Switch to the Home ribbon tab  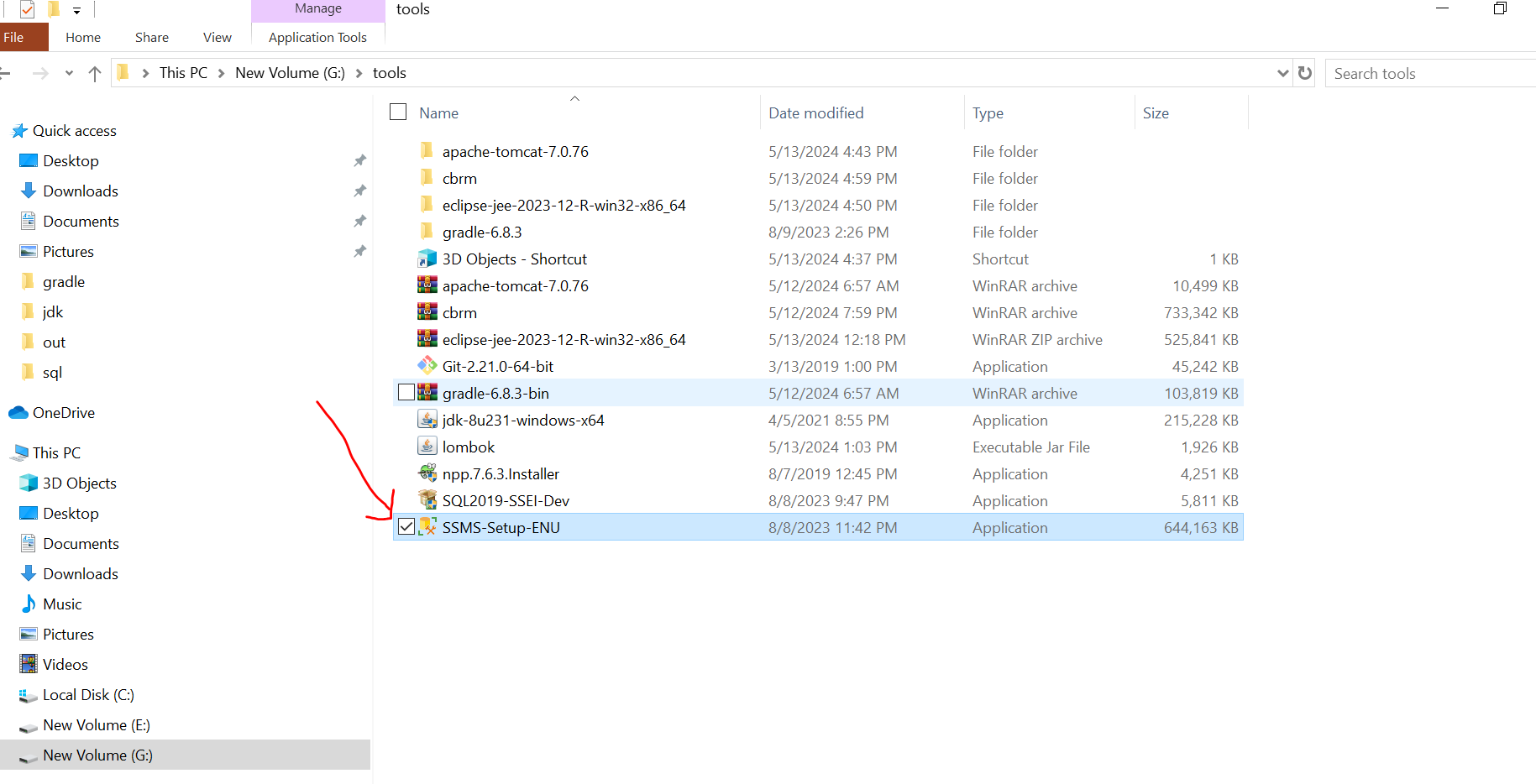click(83, 37)
